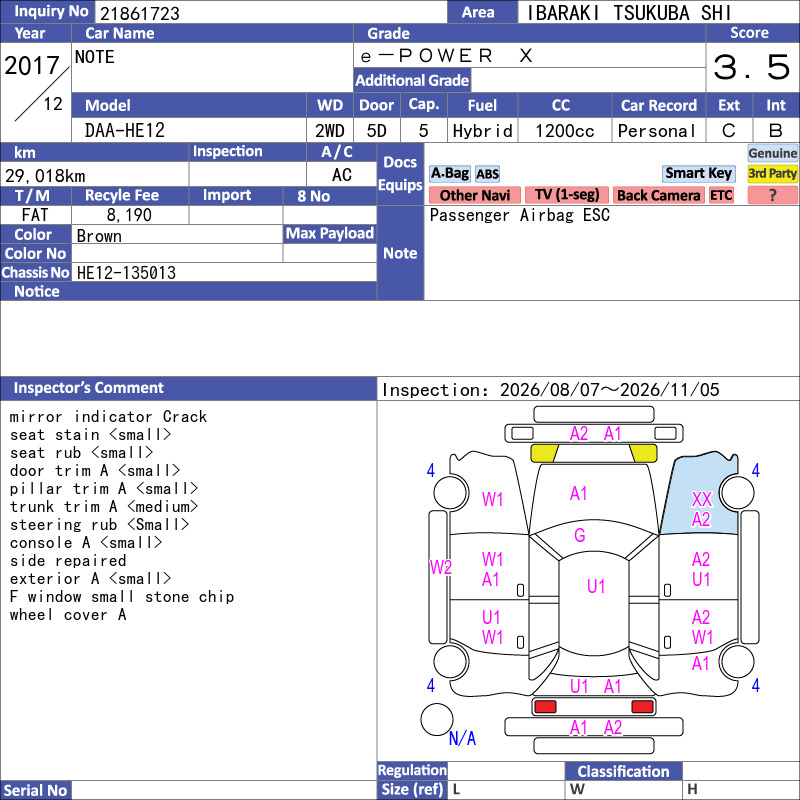Click the ETC badge

[721, 195]
